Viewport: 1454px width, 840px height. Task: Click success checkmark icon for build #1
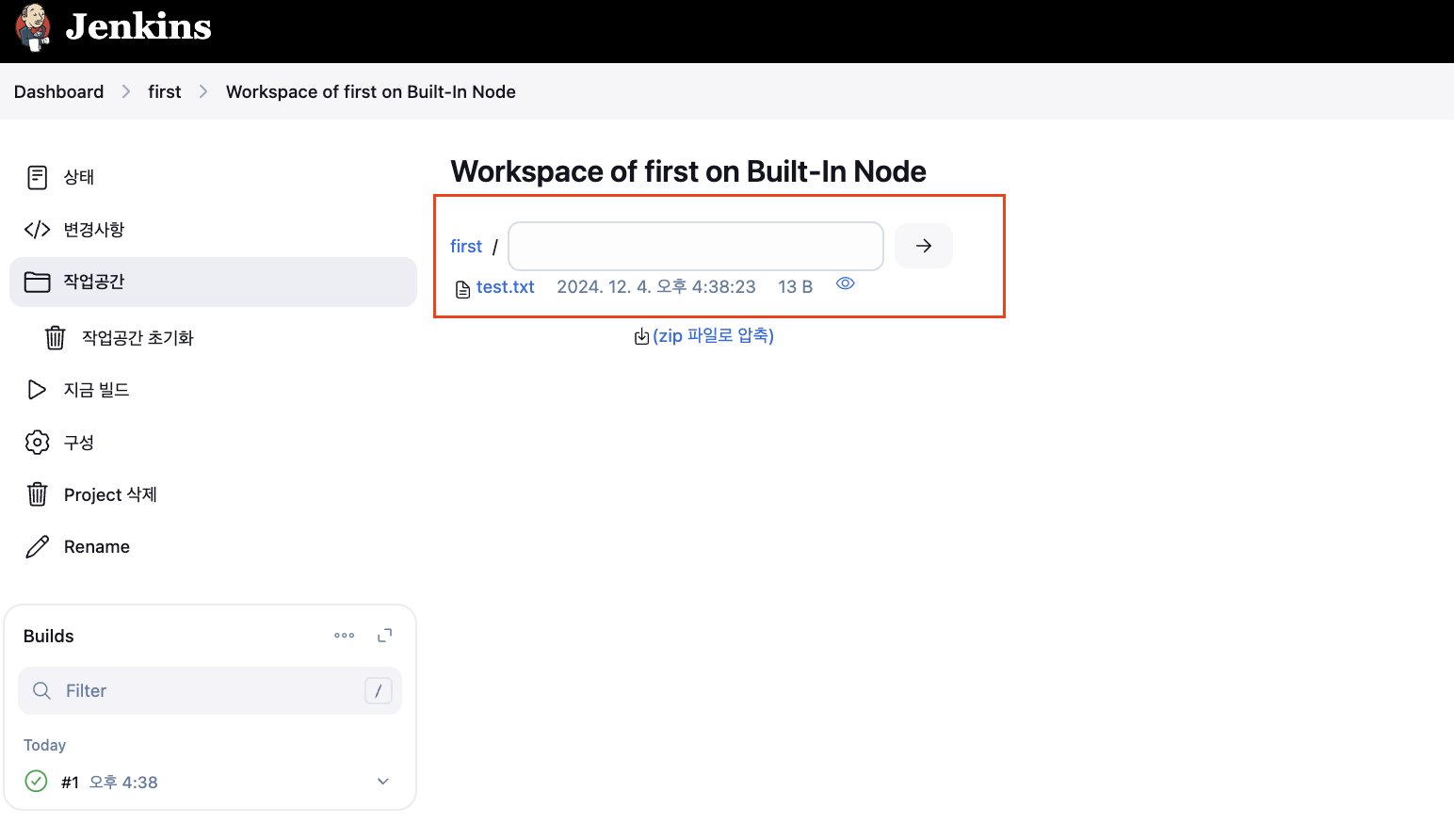pos(36,781)
